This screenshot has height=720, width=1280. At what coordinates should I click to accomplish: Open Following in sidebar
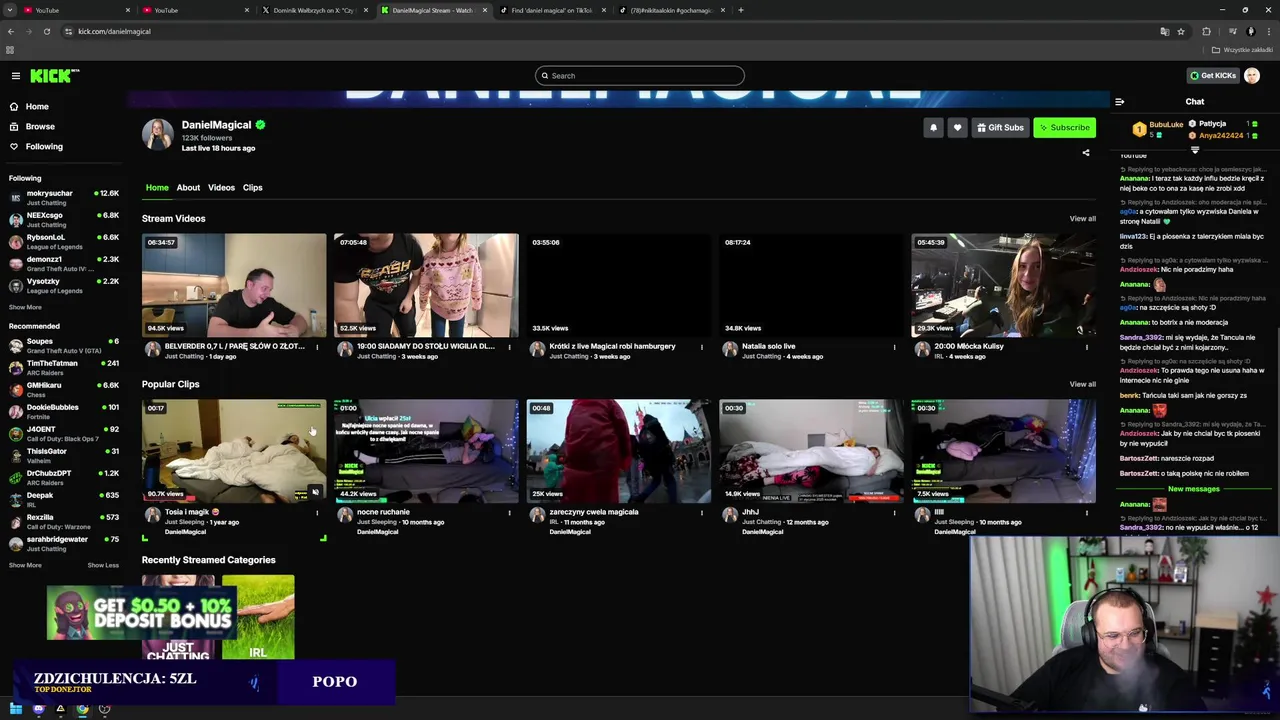point(44,147)
